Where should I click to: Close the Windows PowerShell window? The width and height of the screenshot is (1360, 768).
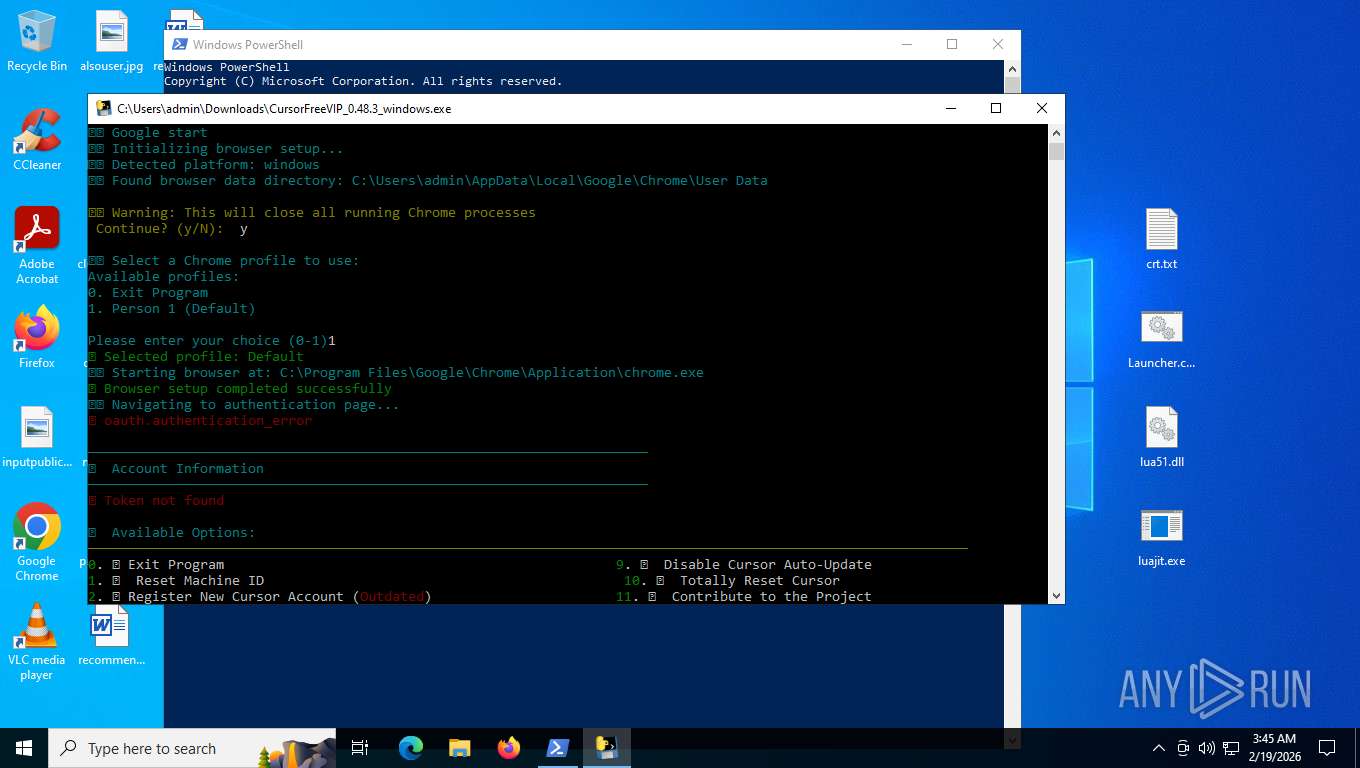[998, 44]
